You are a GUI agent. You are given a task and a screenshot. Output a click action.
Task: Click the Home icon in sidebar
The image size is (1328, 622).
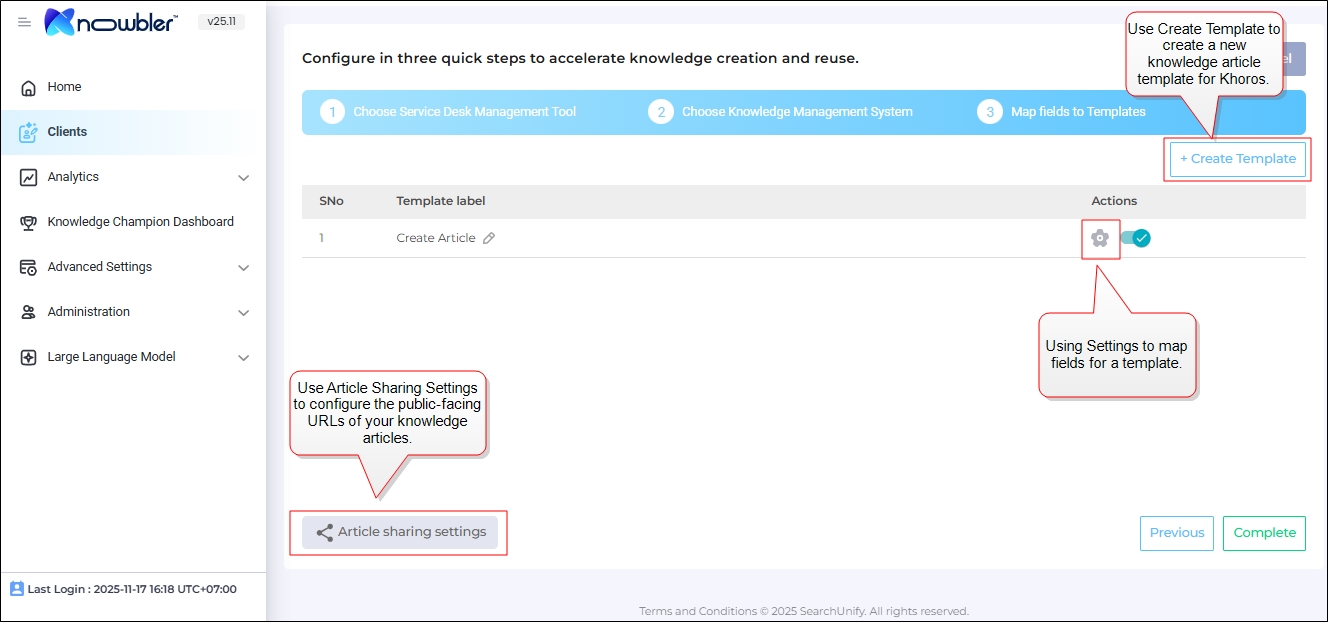click(x=29, y=87)
